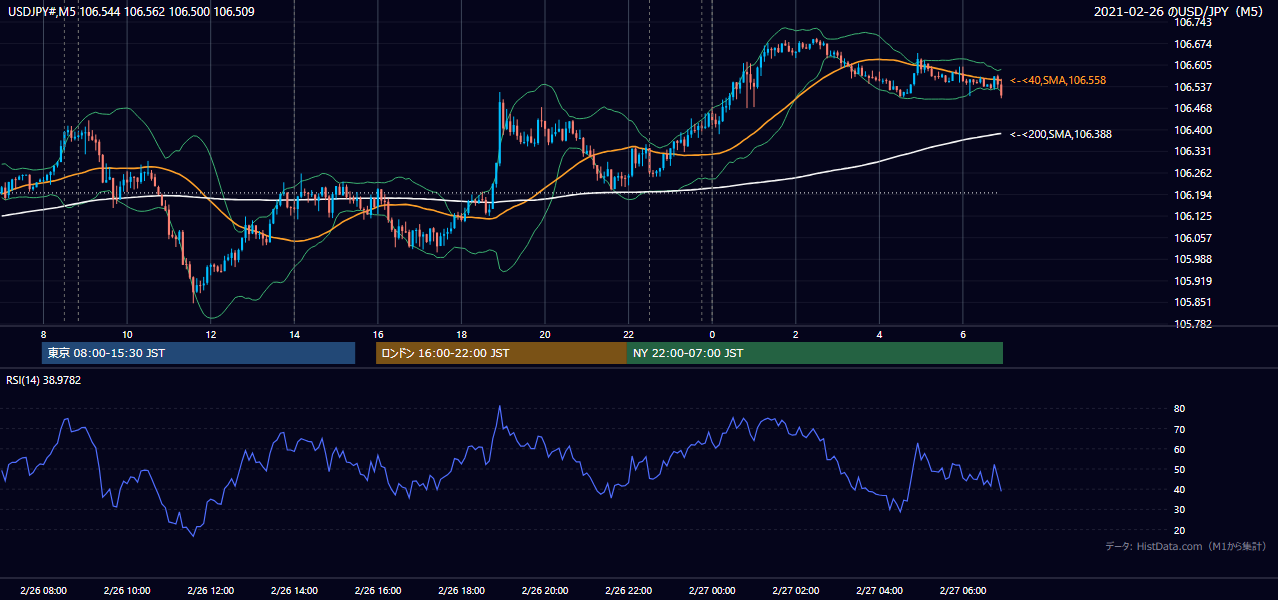Click the NY 22:00-07:00 JST session bar
The height and width of the screenshot is (600, 1278).
[815, 353]
